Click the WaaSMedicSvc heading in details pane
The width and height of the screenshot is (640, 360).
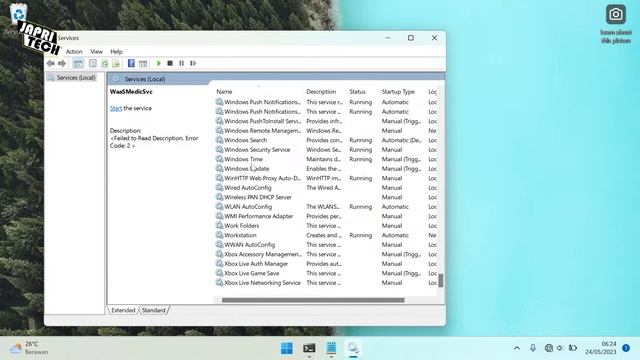(x=131, y=92)
